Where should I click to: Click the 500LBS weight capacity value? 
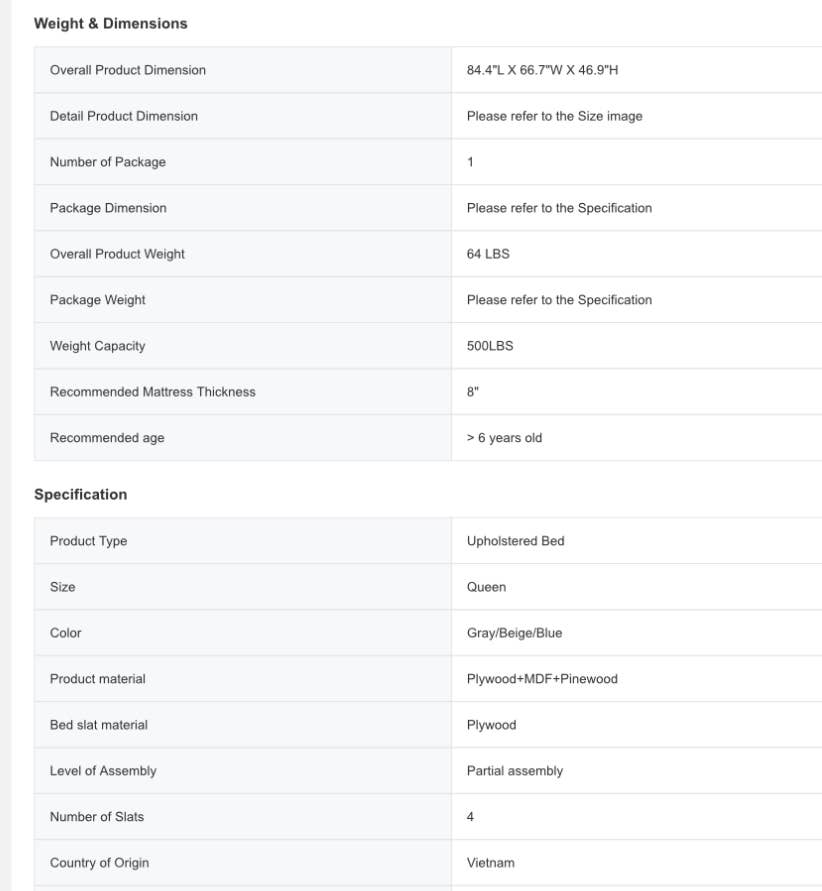(490, 346)
